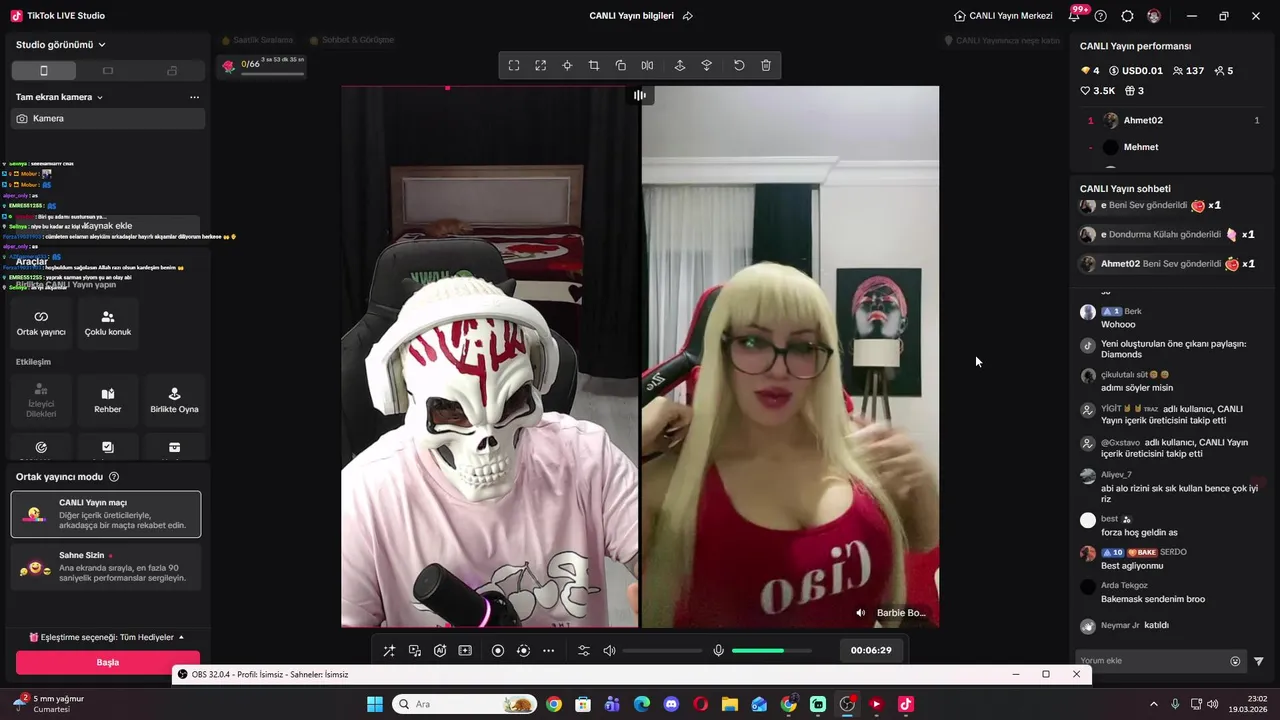Open the settings gear icon in title bar
The width and height of the screenshot is (1280, 720).
point(1127,16)
